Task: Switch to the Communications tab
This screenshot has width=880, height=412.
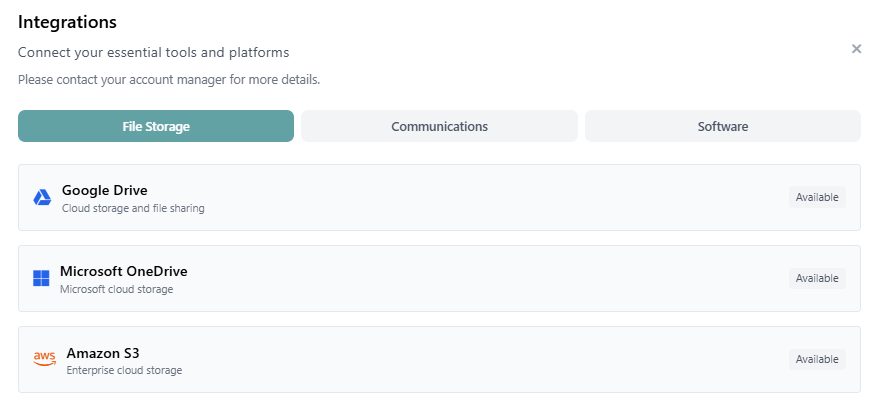Action: tap(439, 126)
